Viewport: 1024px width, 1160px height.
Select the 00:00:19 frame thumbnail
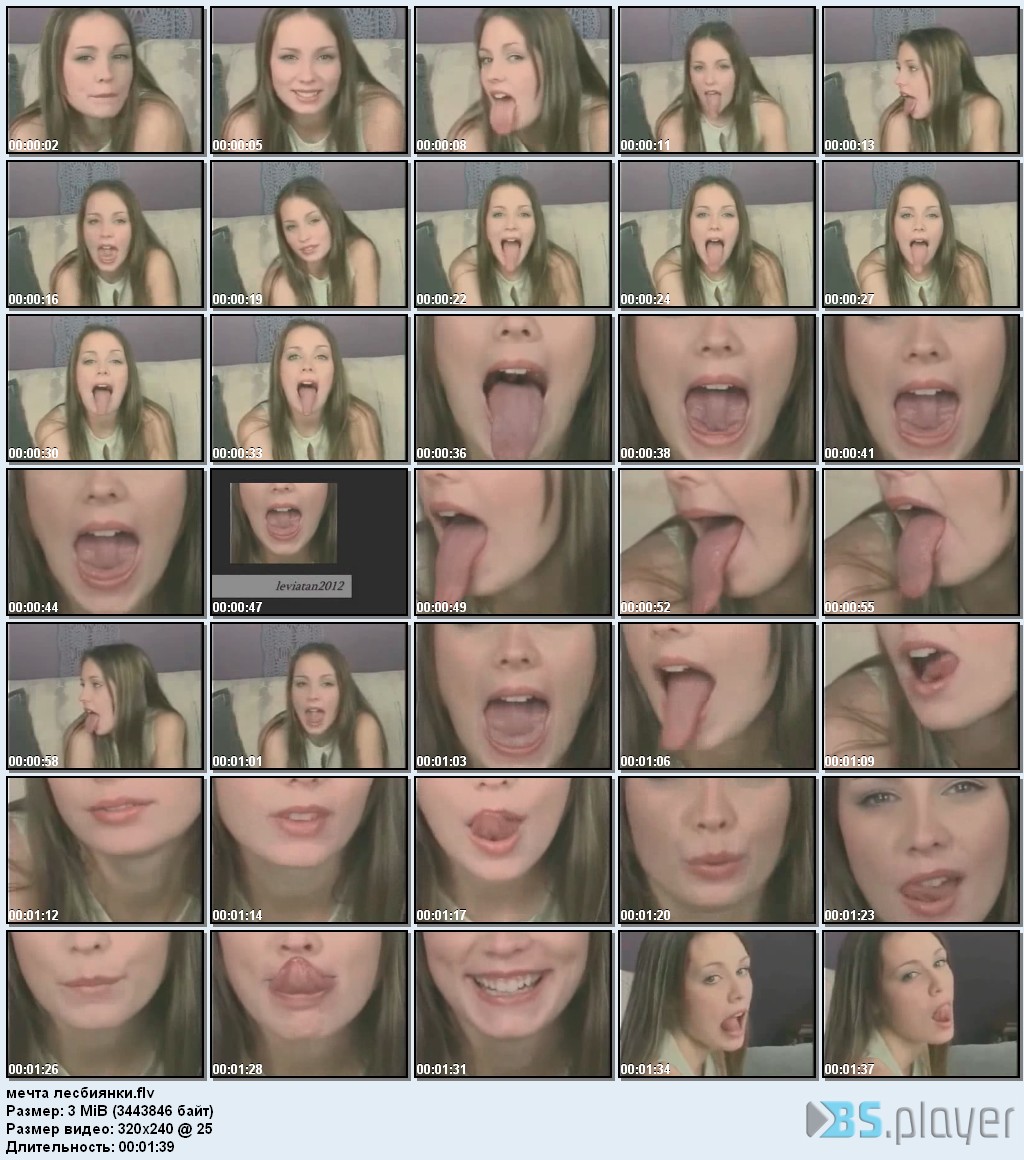pyautogui.click(x=310, y=234)
